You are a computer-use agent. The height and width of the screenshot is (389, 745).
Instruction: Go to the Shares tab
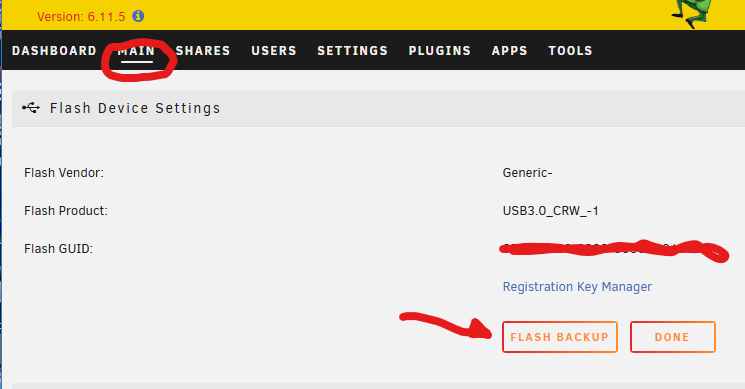click(203, 51)
